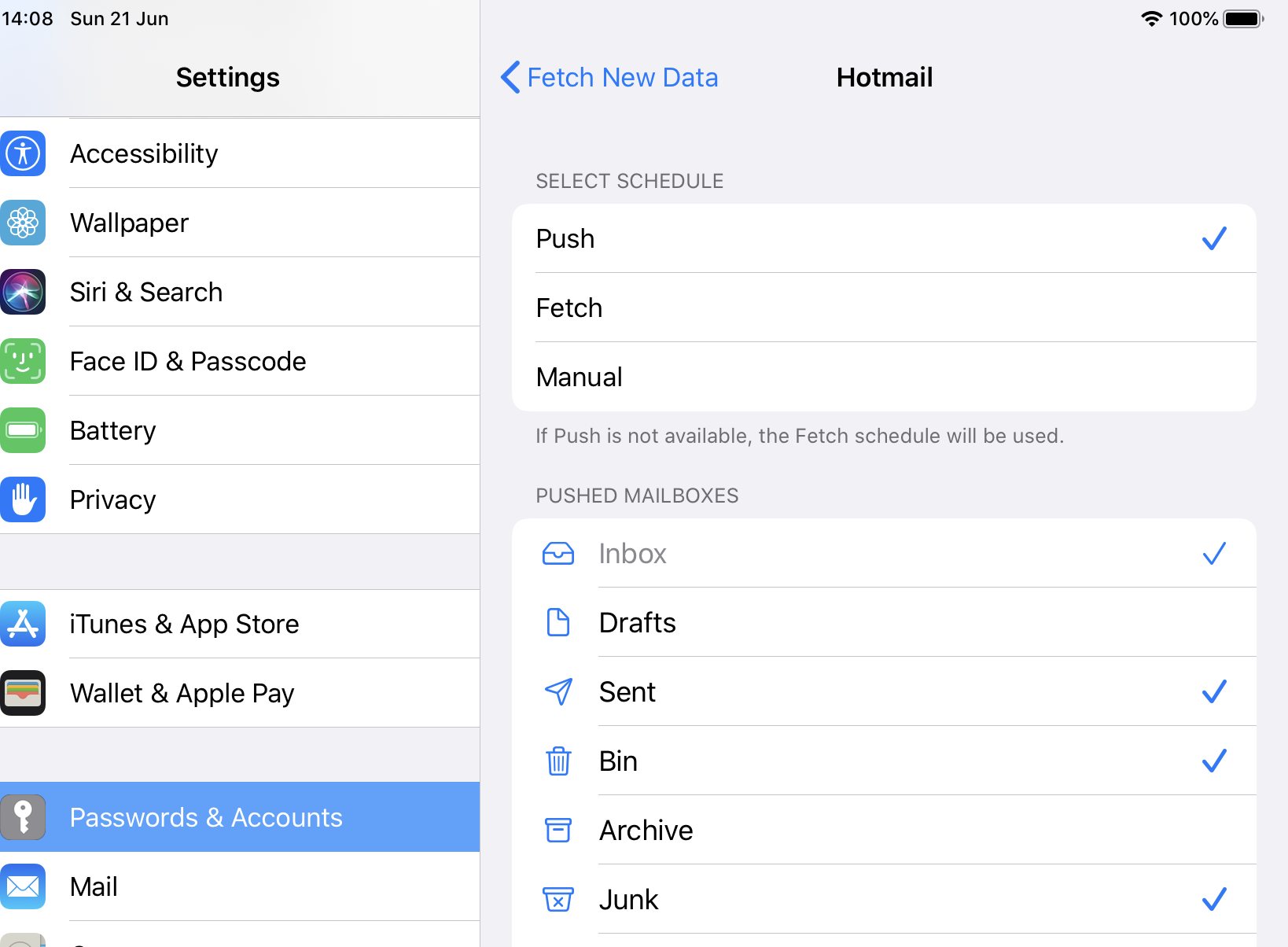This screenshot has width=1288, height=947.
Task: Tap the Privacy hand icon
Action: (x=23, y=499)
